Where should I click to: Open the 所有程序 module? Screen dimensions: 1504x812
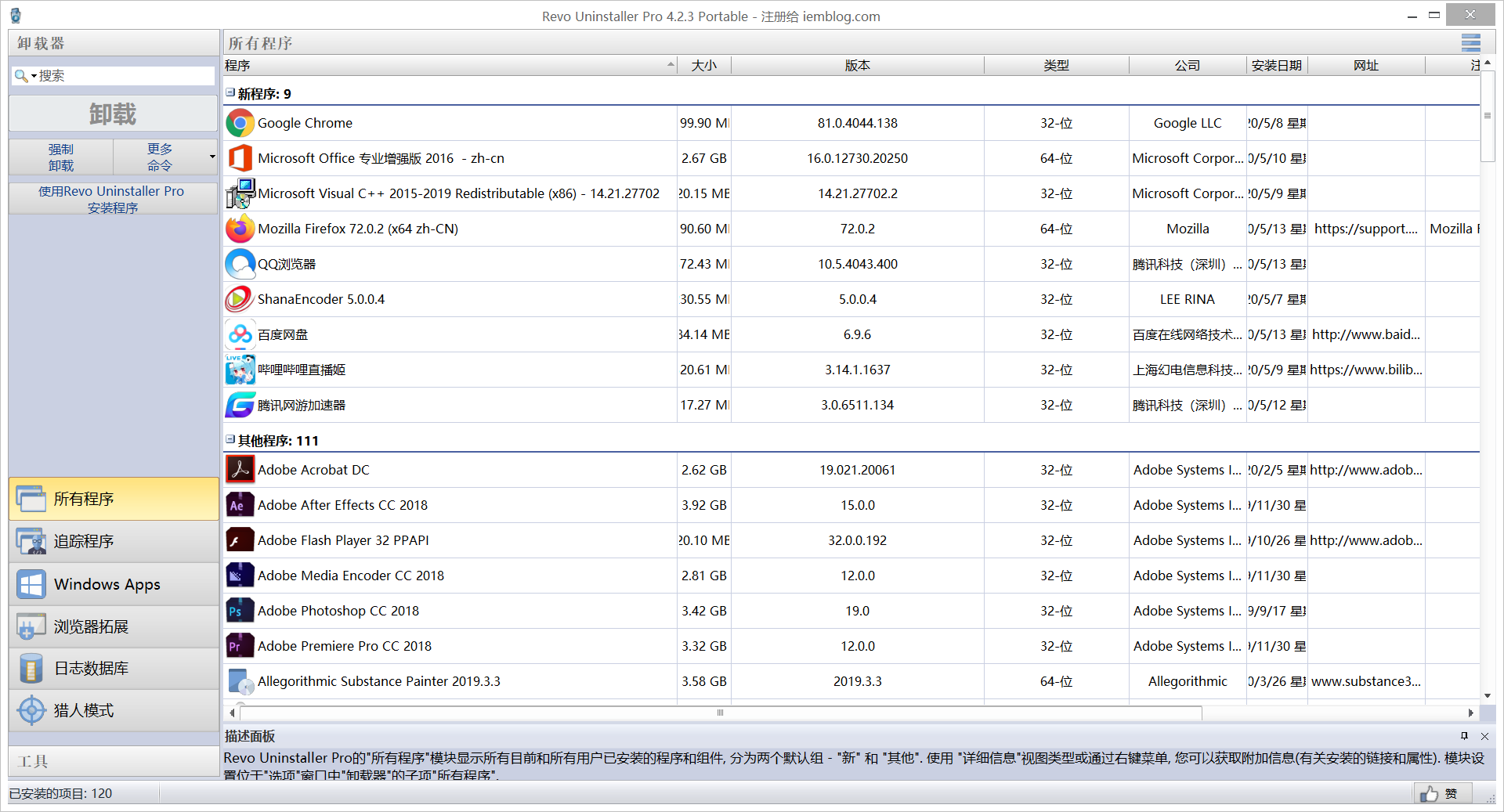tap(114, 499)
